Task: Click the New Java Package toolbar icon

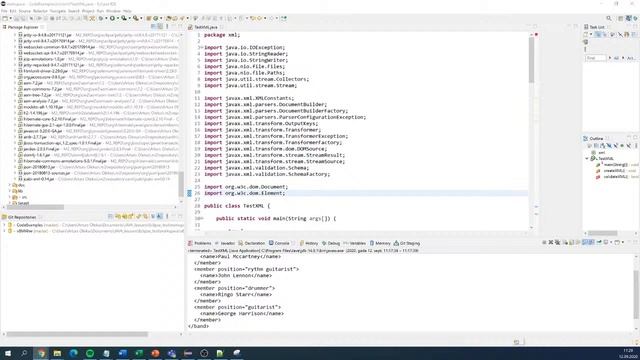Action: pos(149,18)
